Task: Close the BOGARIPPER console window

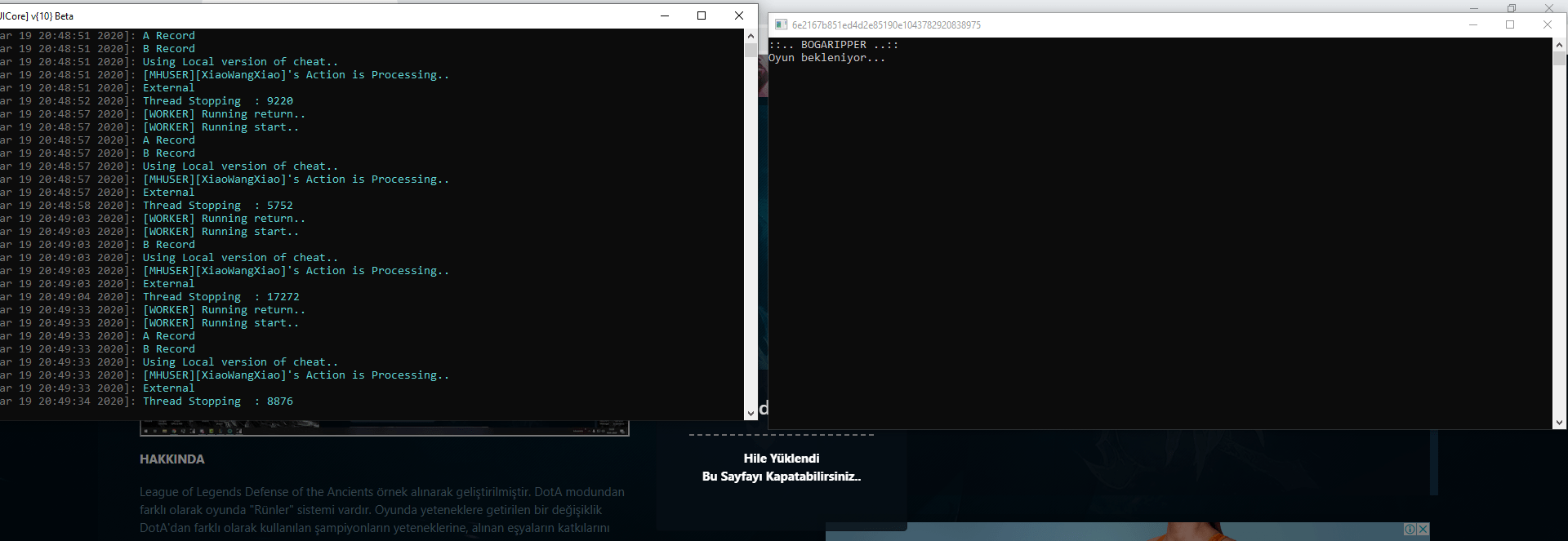Action: click(1548, 24)
